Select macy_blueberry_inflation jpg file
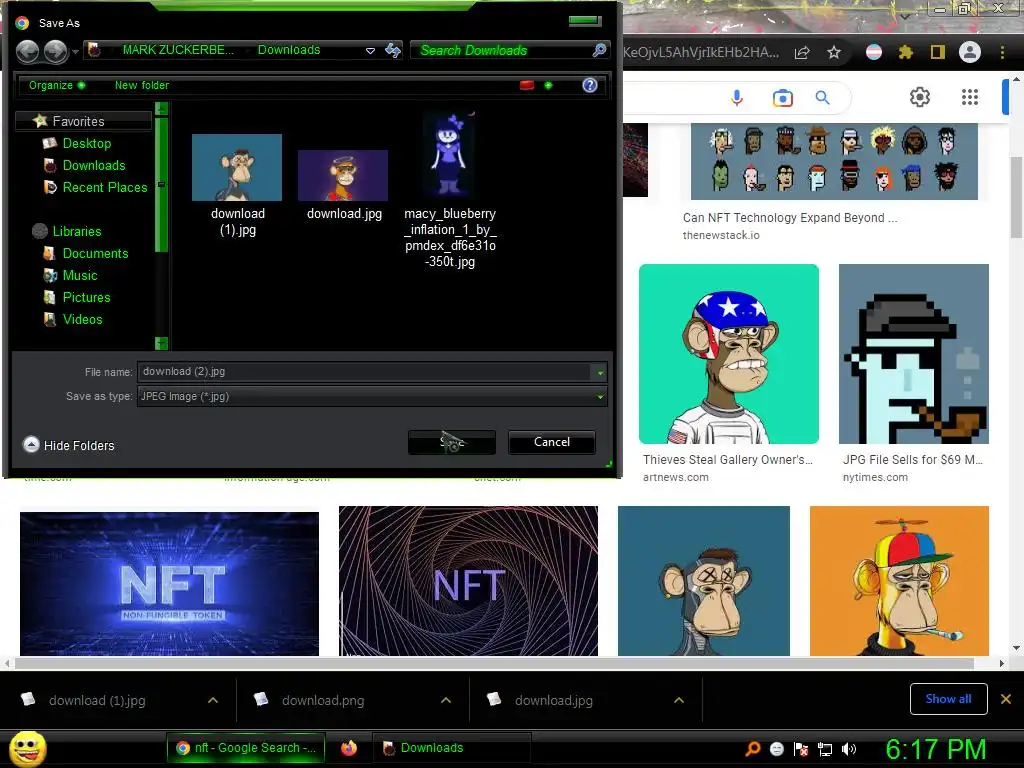Image resolution: width=1024 pixels, height=768 pixels. coord(450,191)
